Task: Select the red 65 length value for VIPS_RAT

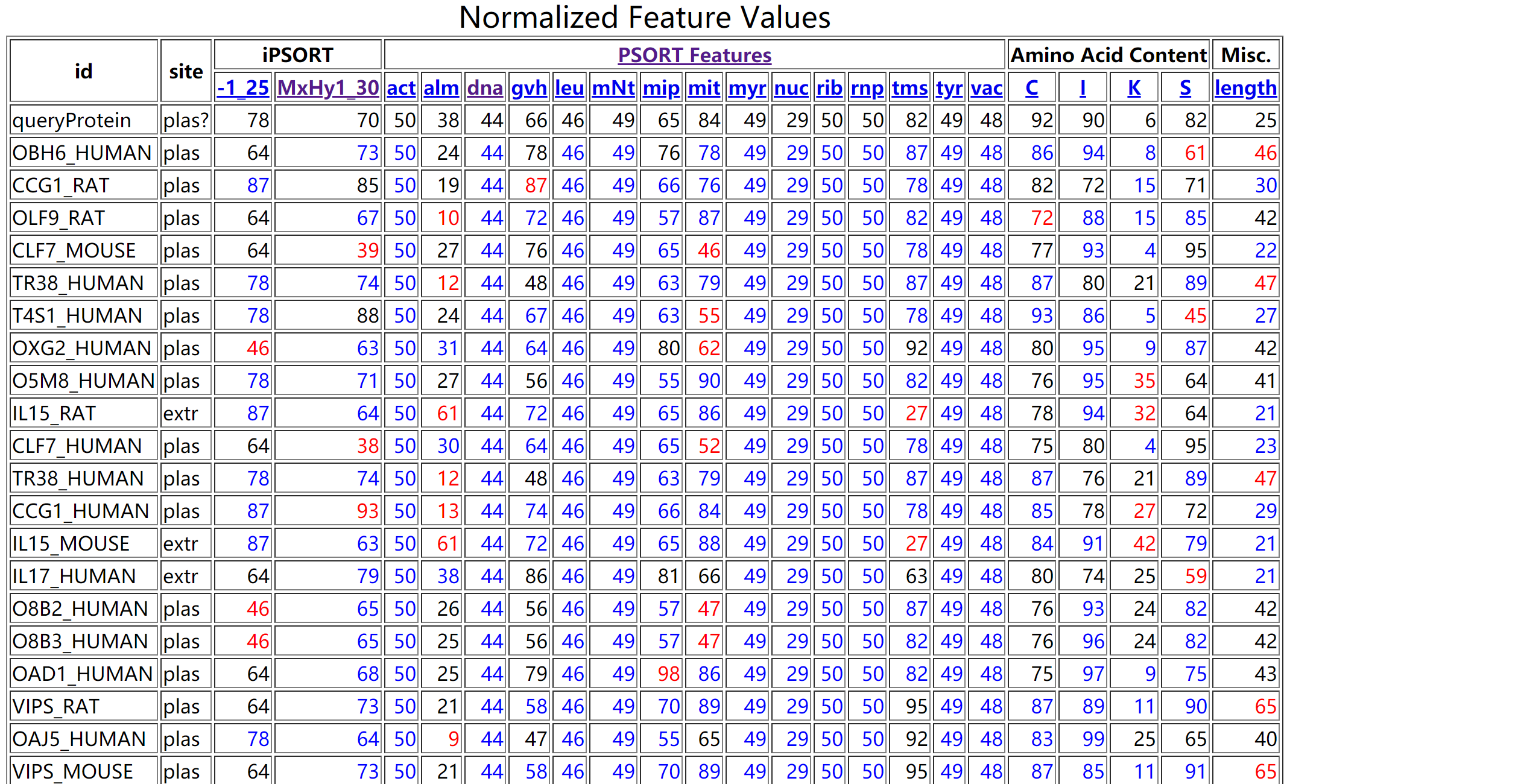Action: click(x=1266, y=706)
